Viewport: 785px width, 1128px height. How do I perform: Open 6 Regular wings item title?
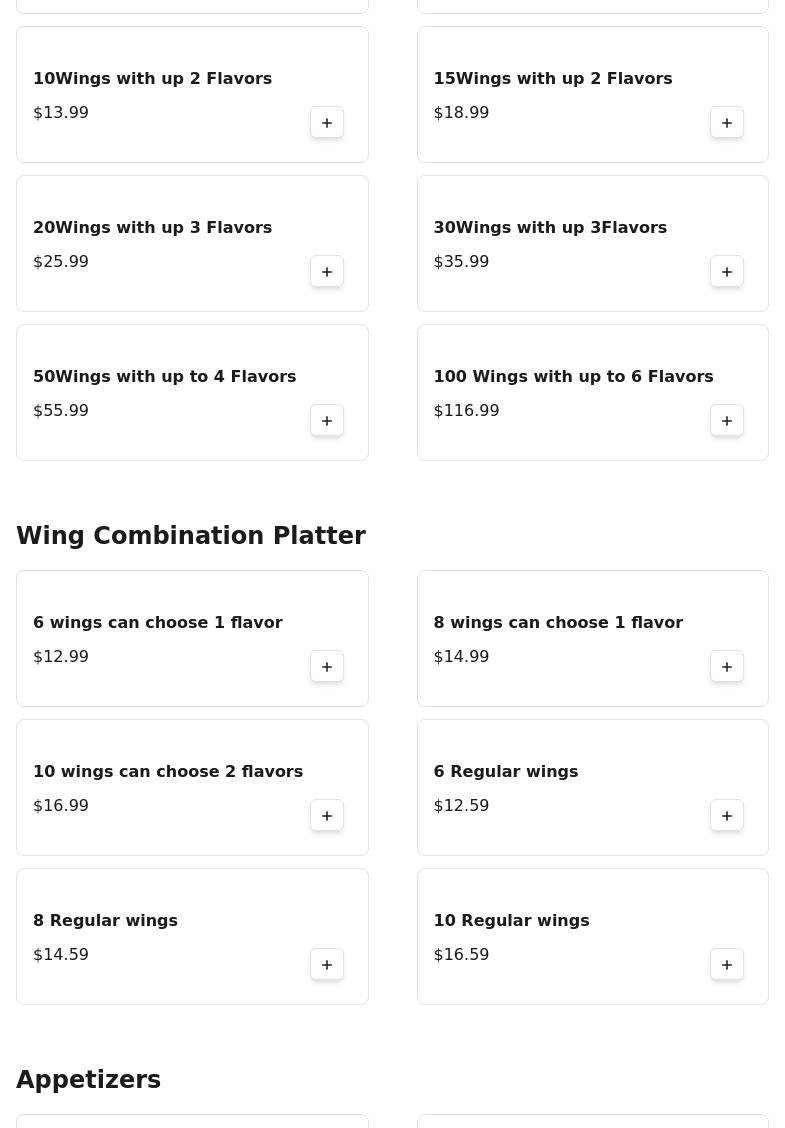click(505, 771)
